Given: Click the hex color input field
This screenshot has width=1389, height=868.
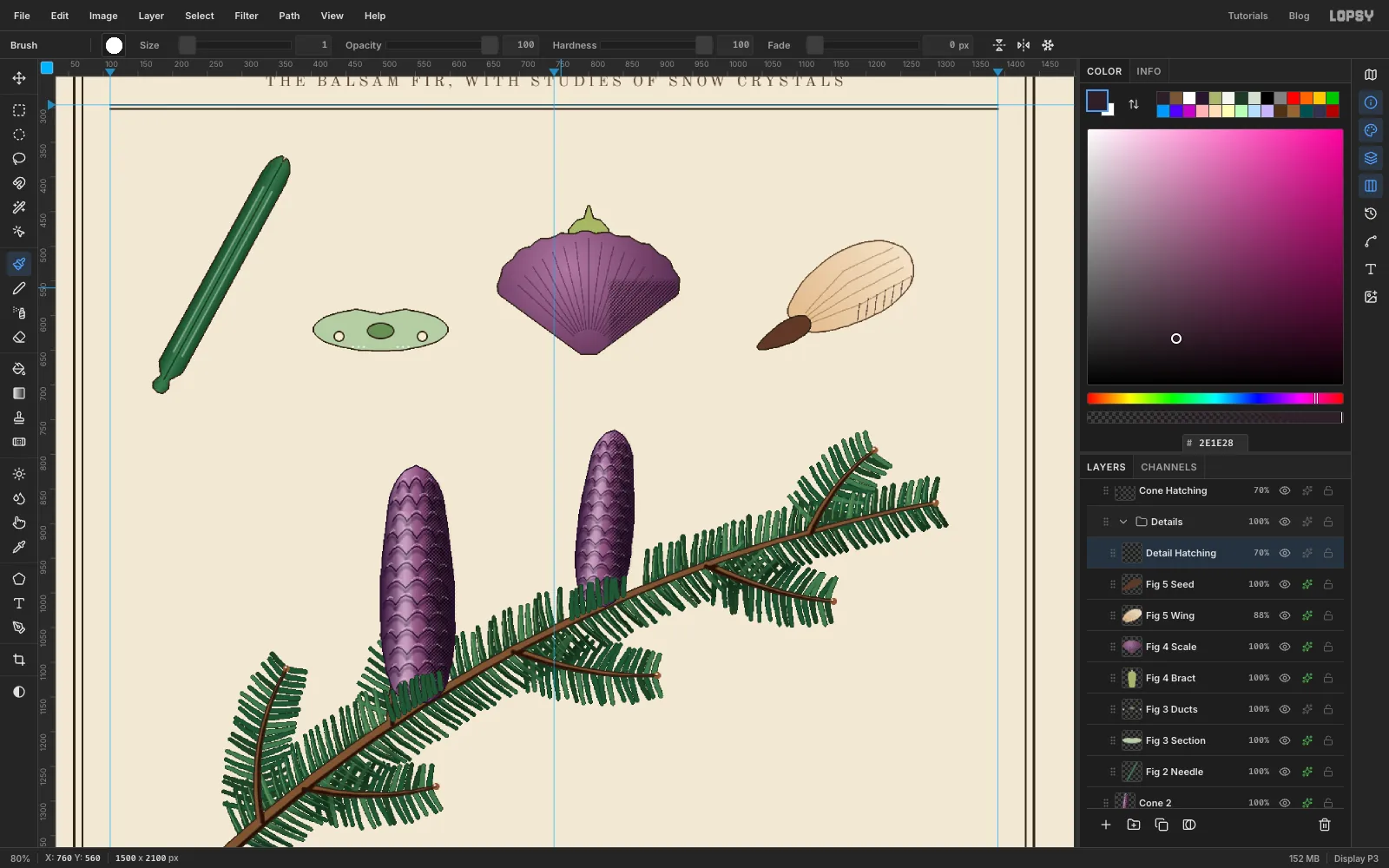Looking at the screenshot, I should [x=1215, y=443].
